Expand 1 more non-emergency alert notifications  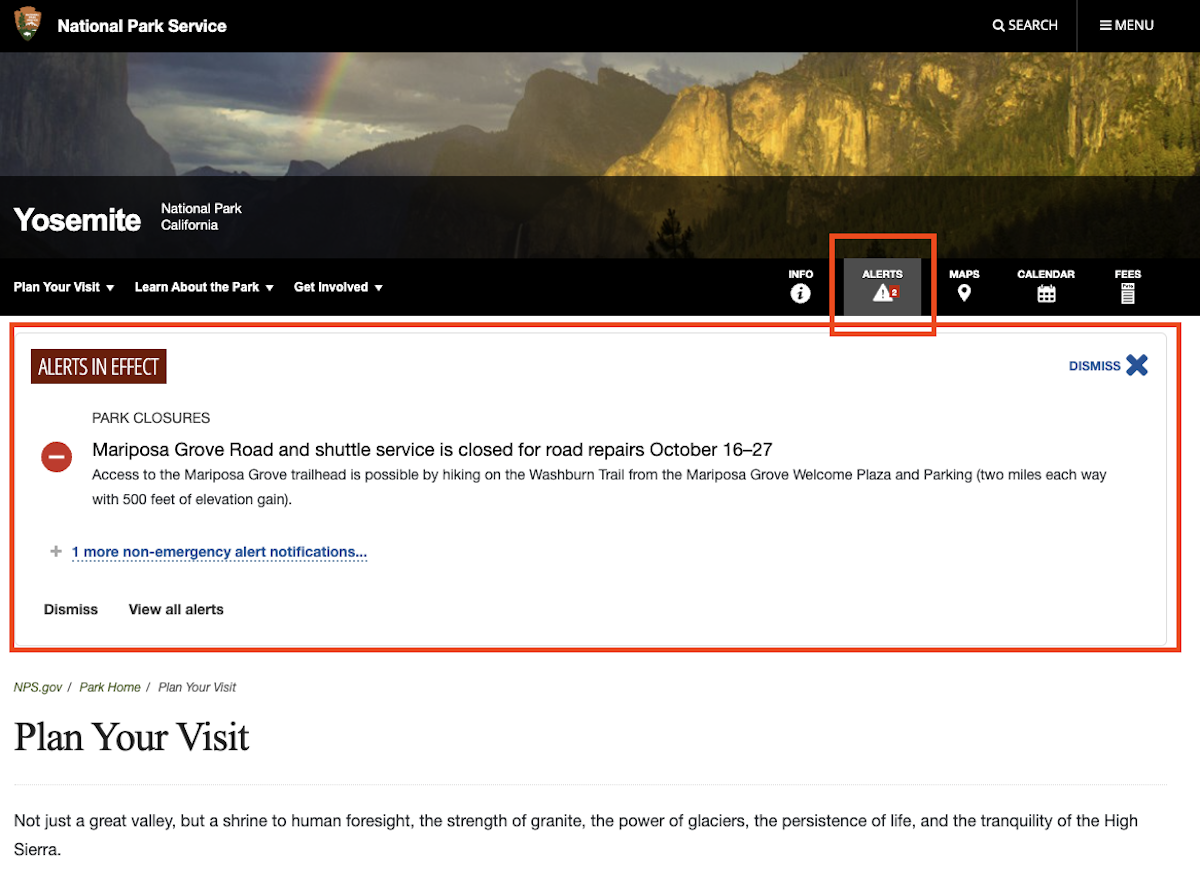(219, 552)
